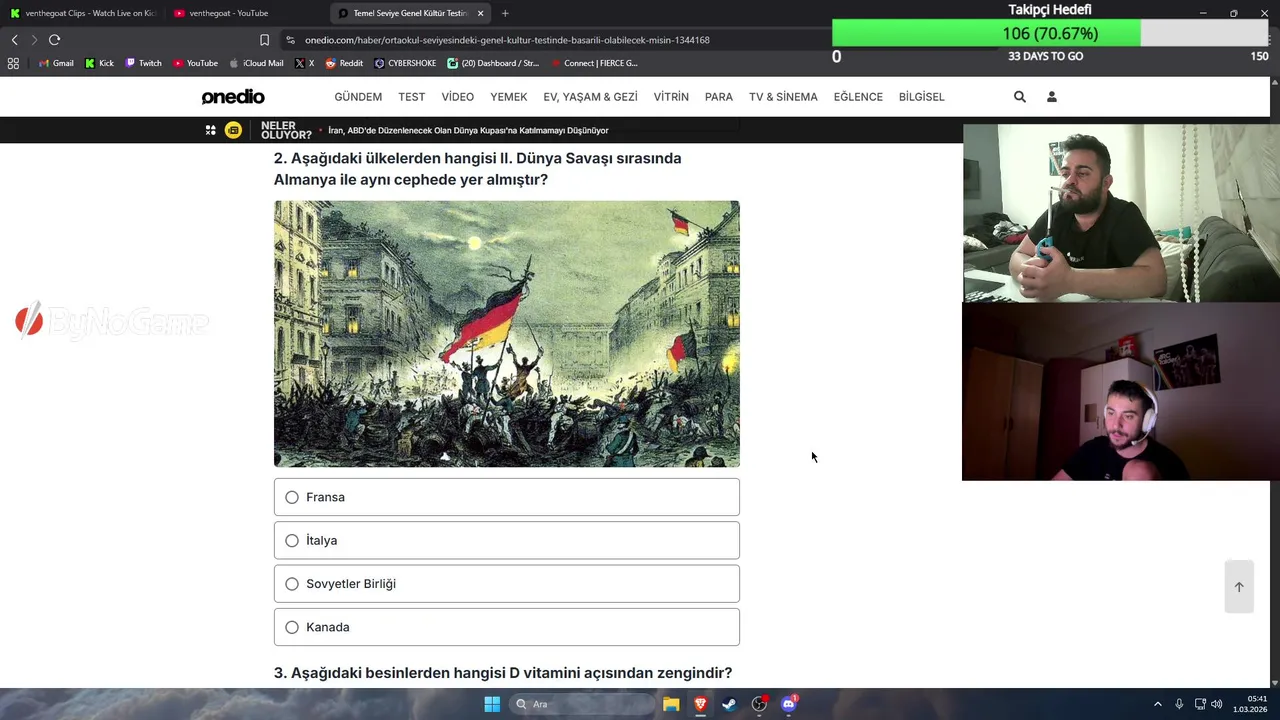This screenshot has height=720, width=1280.
Task: Open the YouTube bookmark
Action: click(x=195, y=63)
